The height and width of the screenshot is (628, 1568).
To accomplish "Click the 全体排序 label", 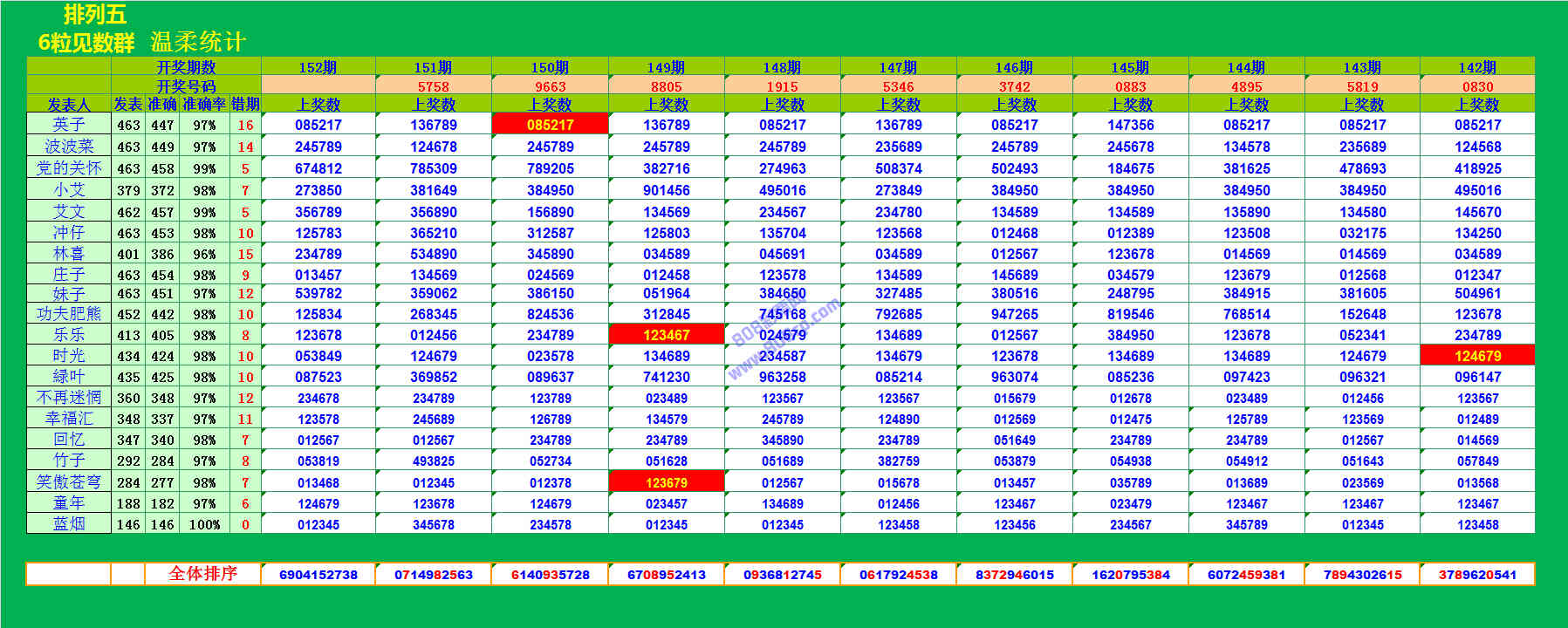I will pos(202,574).
